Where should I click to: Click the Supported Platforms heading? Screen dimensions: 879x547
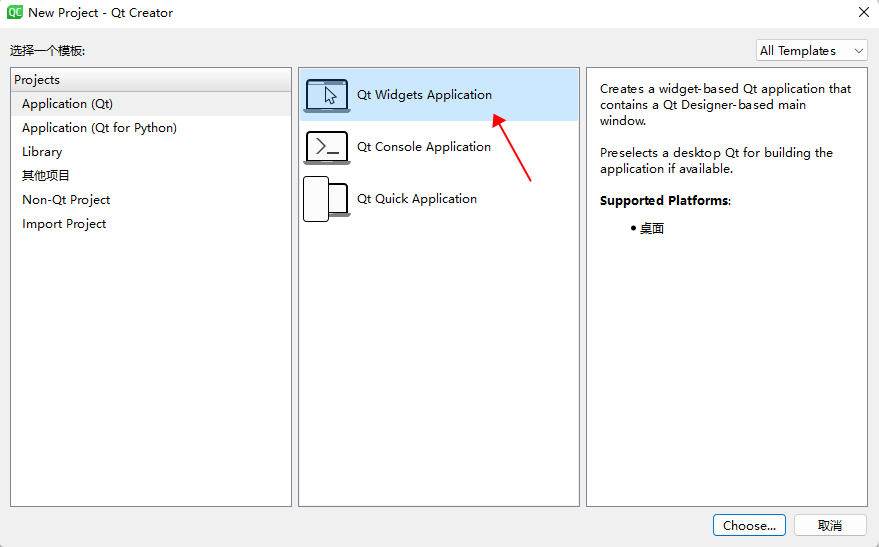point(665,201)
